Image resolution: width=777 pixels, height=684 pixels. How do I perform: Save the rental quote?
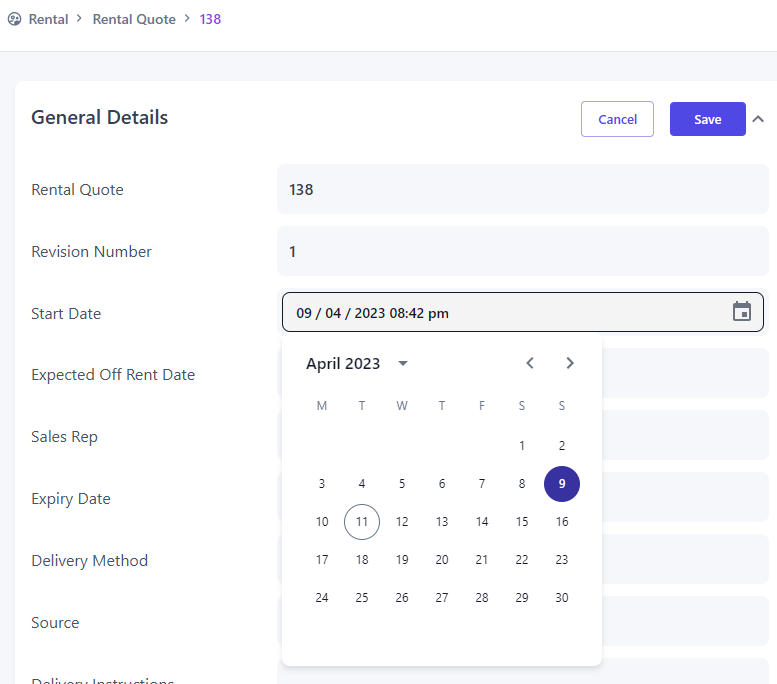coord(707,119)
